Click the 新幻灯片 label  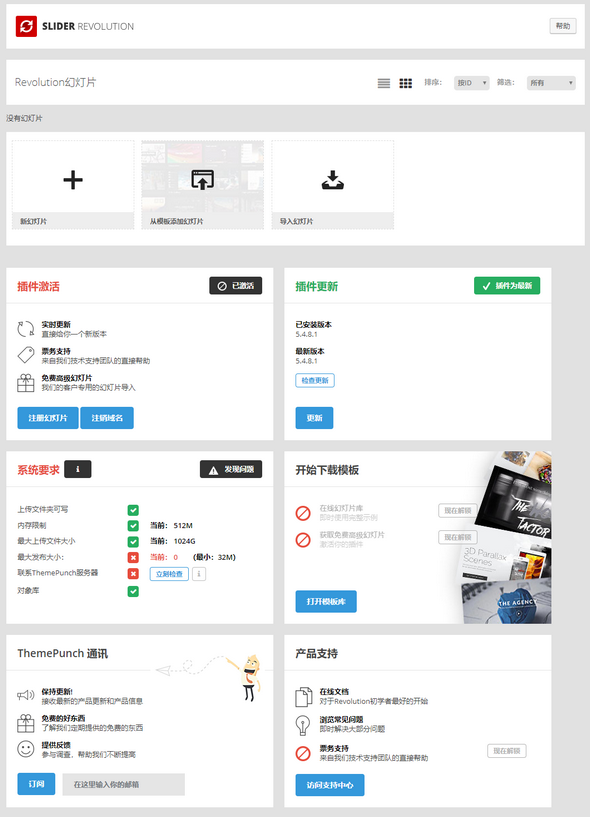coord(33,221)
